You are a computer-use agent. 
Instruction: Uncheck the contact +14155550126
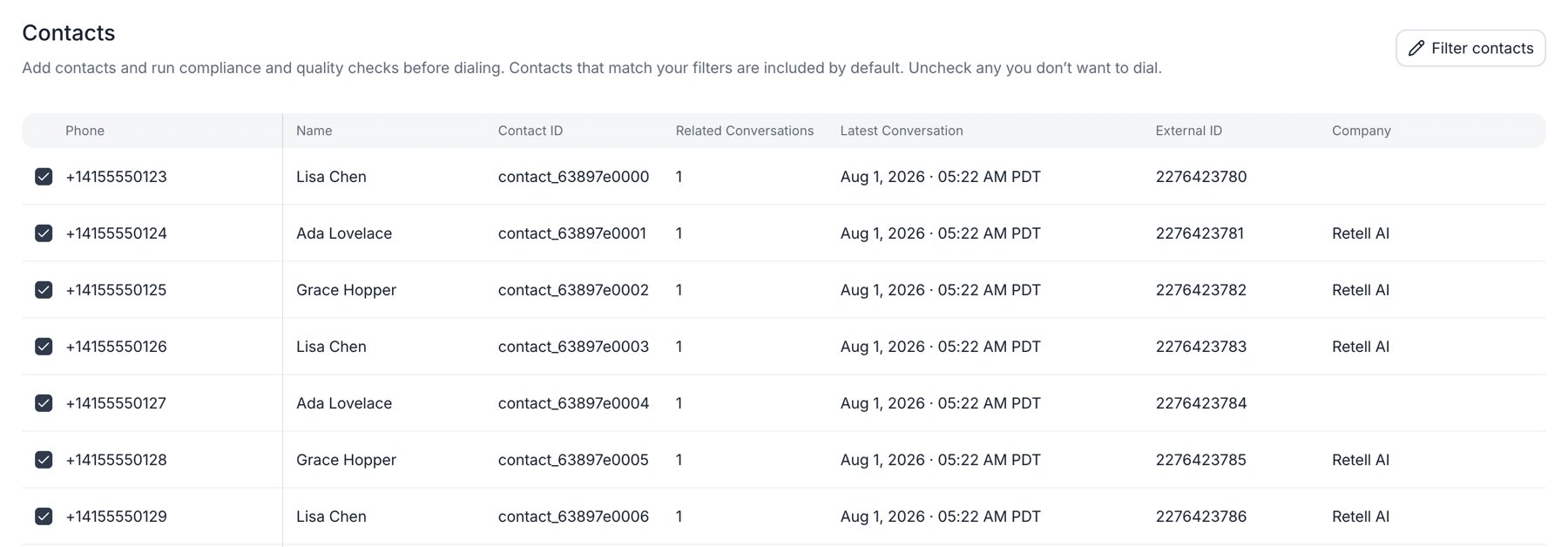pyautogui.click(x=44, y=347)
